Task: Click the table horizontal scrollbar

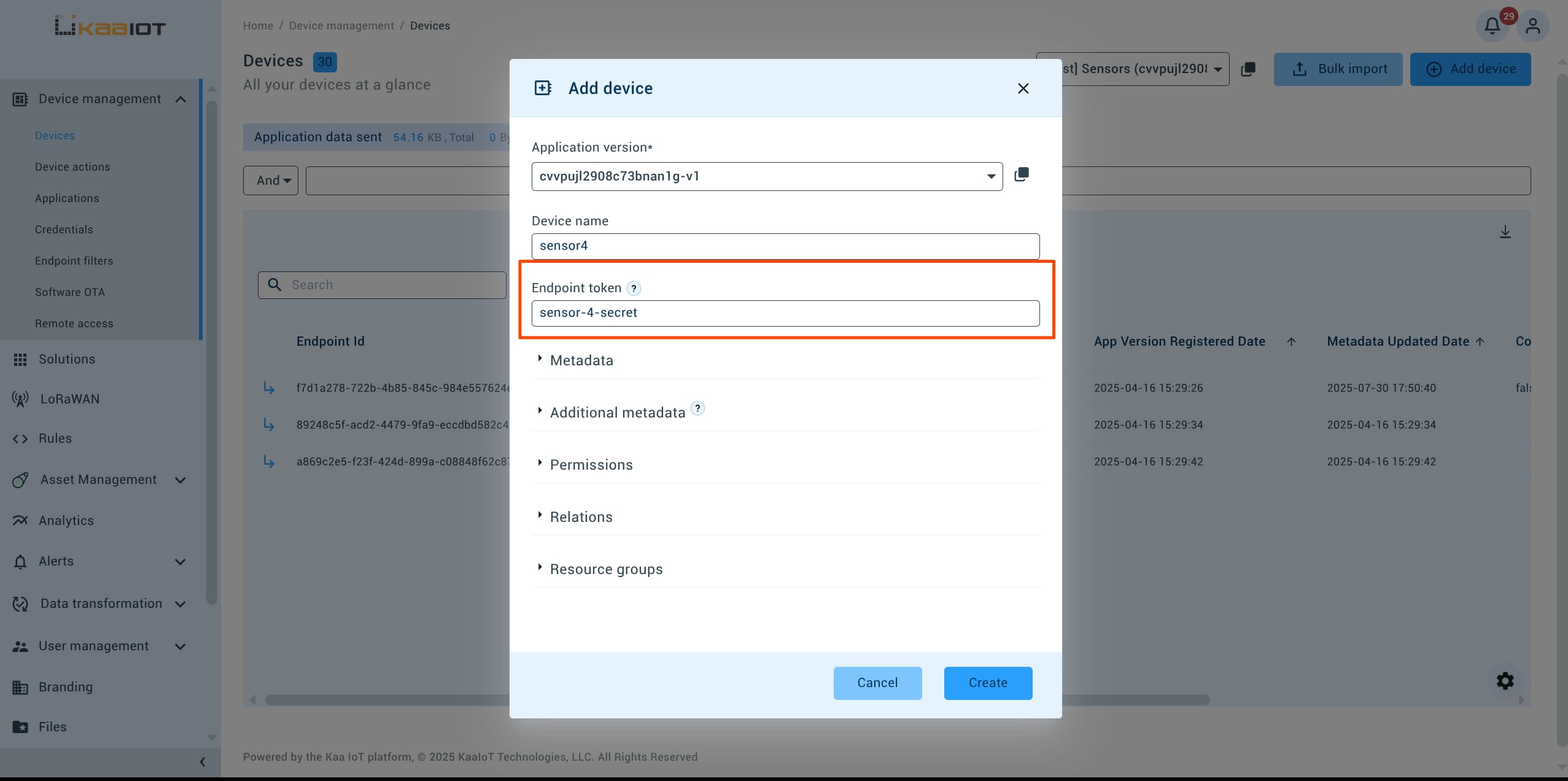Action: coord(737,700)
